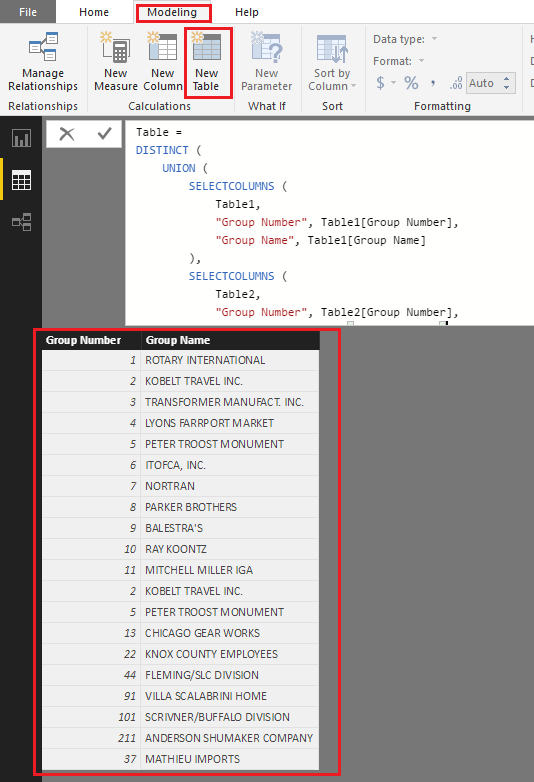Click Group Number value 211

(x=91, y=738)
